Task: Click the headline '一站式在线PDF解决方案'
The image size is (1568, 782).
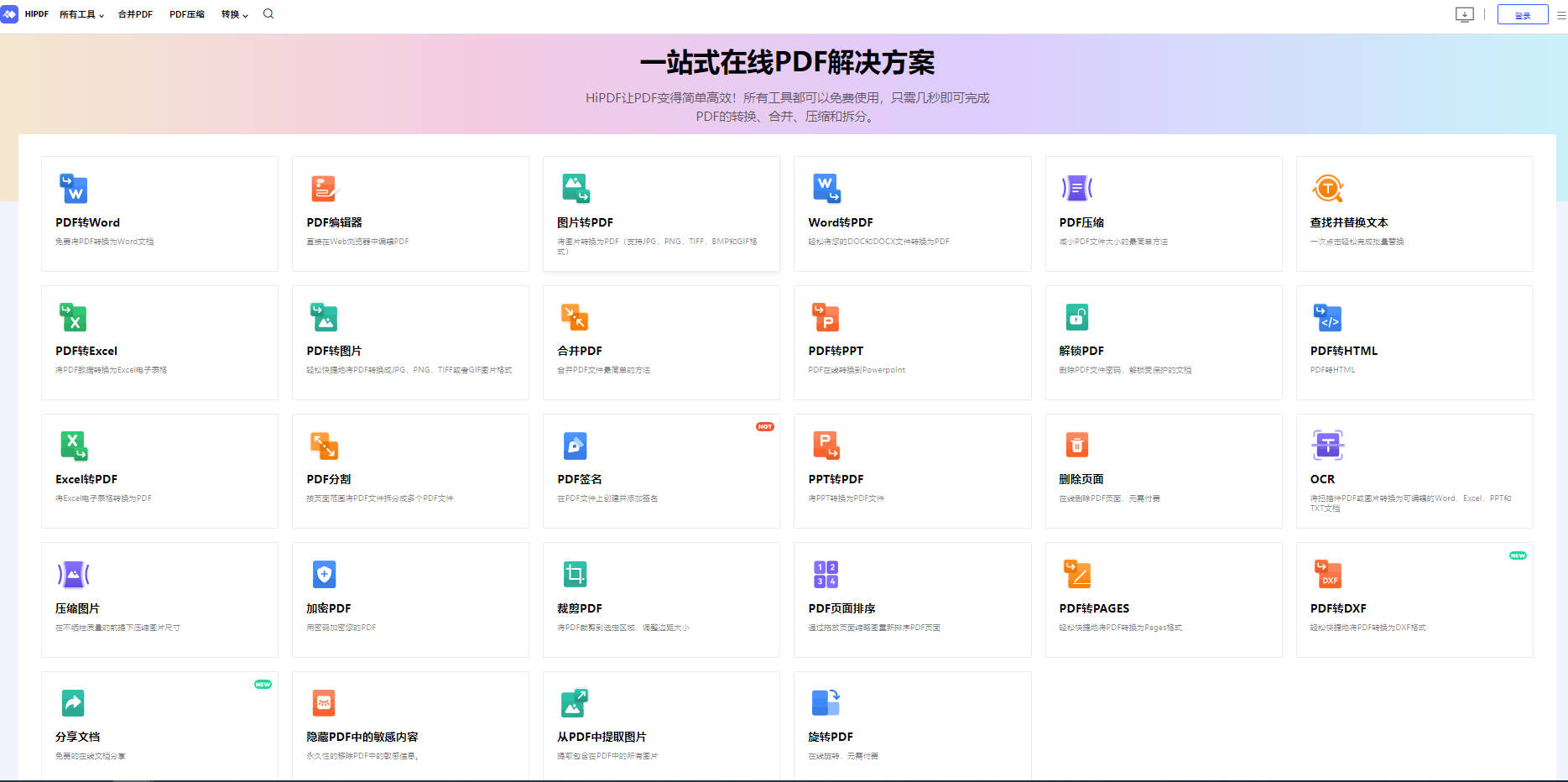Action: pos(787,62)
